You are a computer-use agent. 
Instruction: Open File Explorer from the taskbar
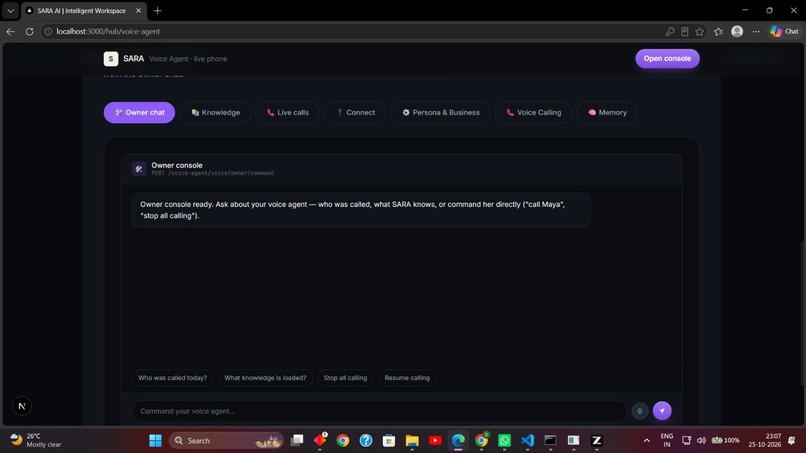point(412,441)
